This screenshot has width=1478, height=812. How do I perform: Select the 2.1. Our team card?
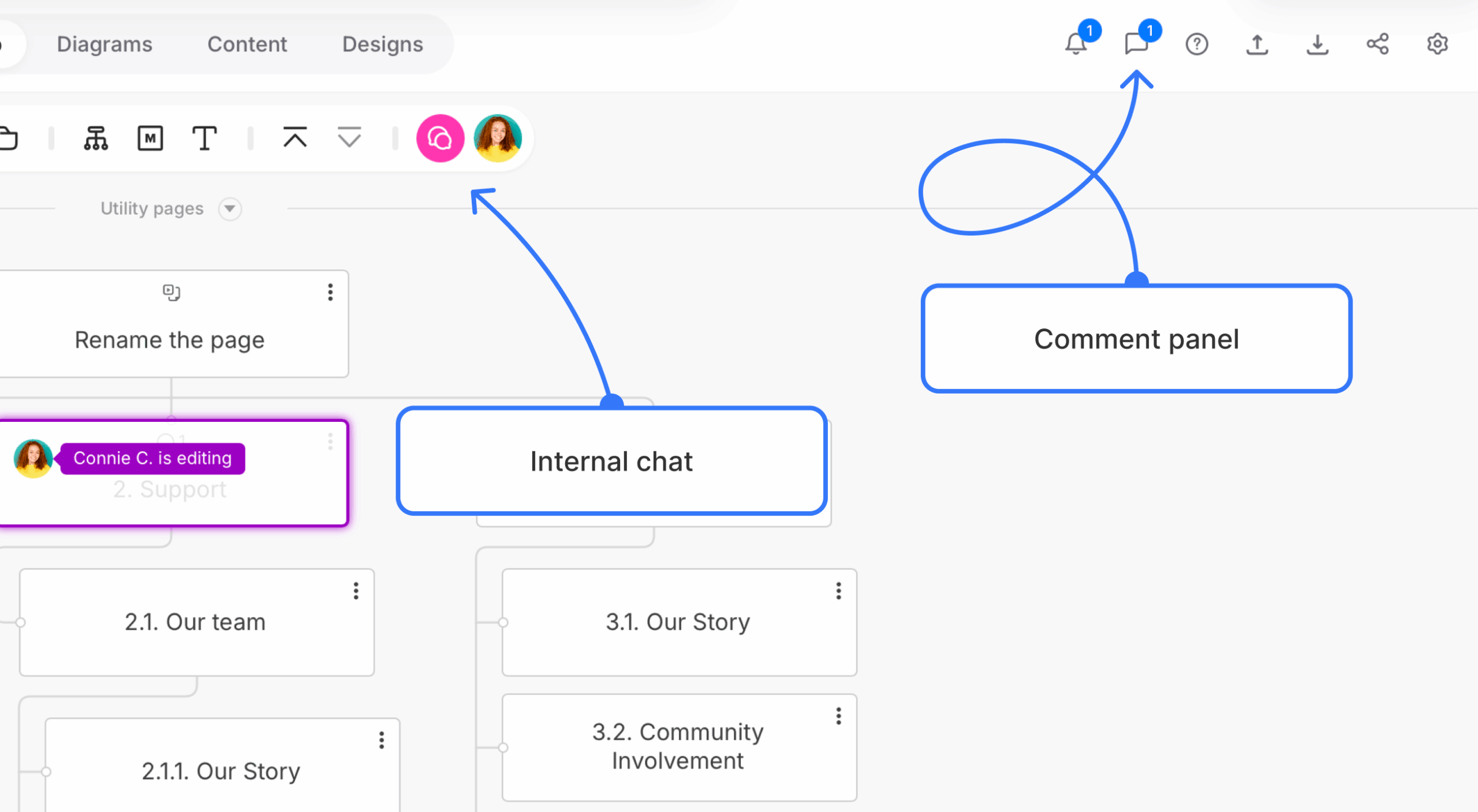tap(197, 622)
